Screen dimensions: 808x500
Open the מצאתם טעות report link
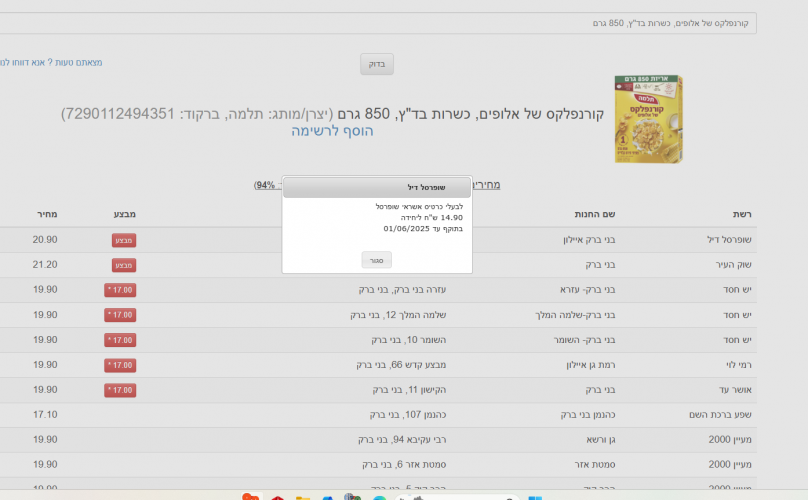[51, 62]
